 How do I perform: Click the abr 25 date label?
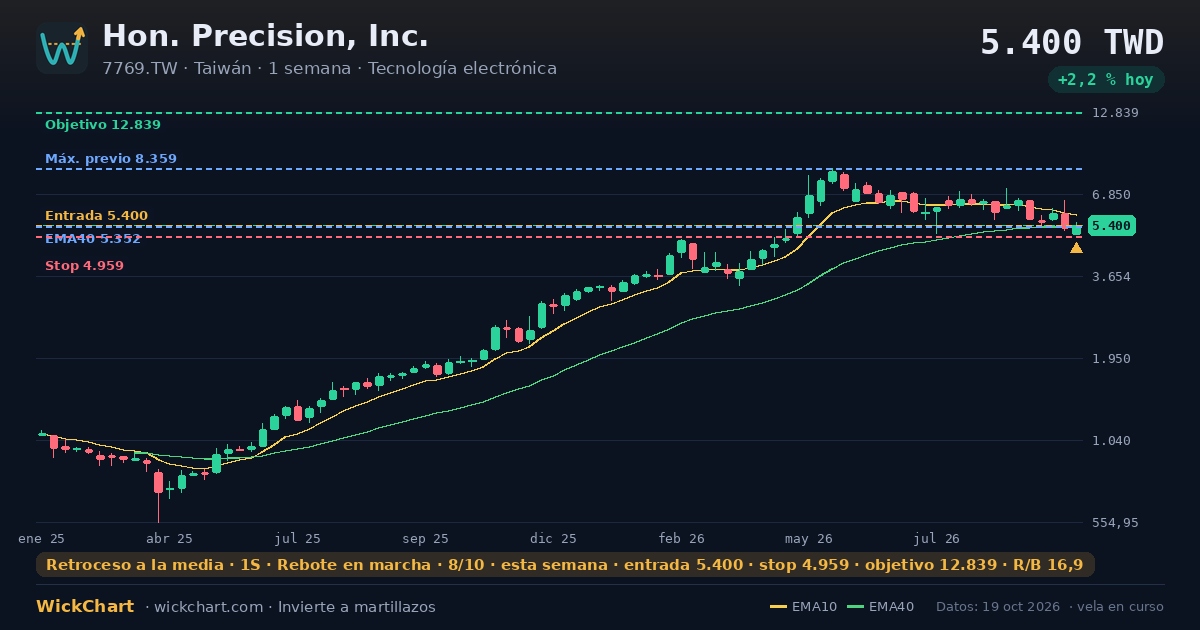coord(169,538)
